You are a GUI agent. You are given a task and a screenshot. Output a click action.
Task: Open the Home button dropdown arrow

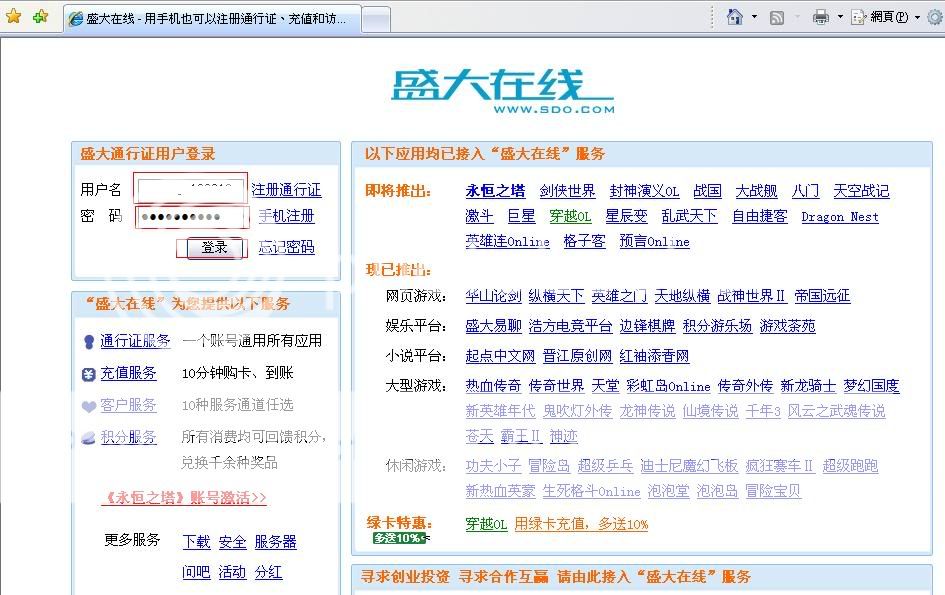coord(753,17)
